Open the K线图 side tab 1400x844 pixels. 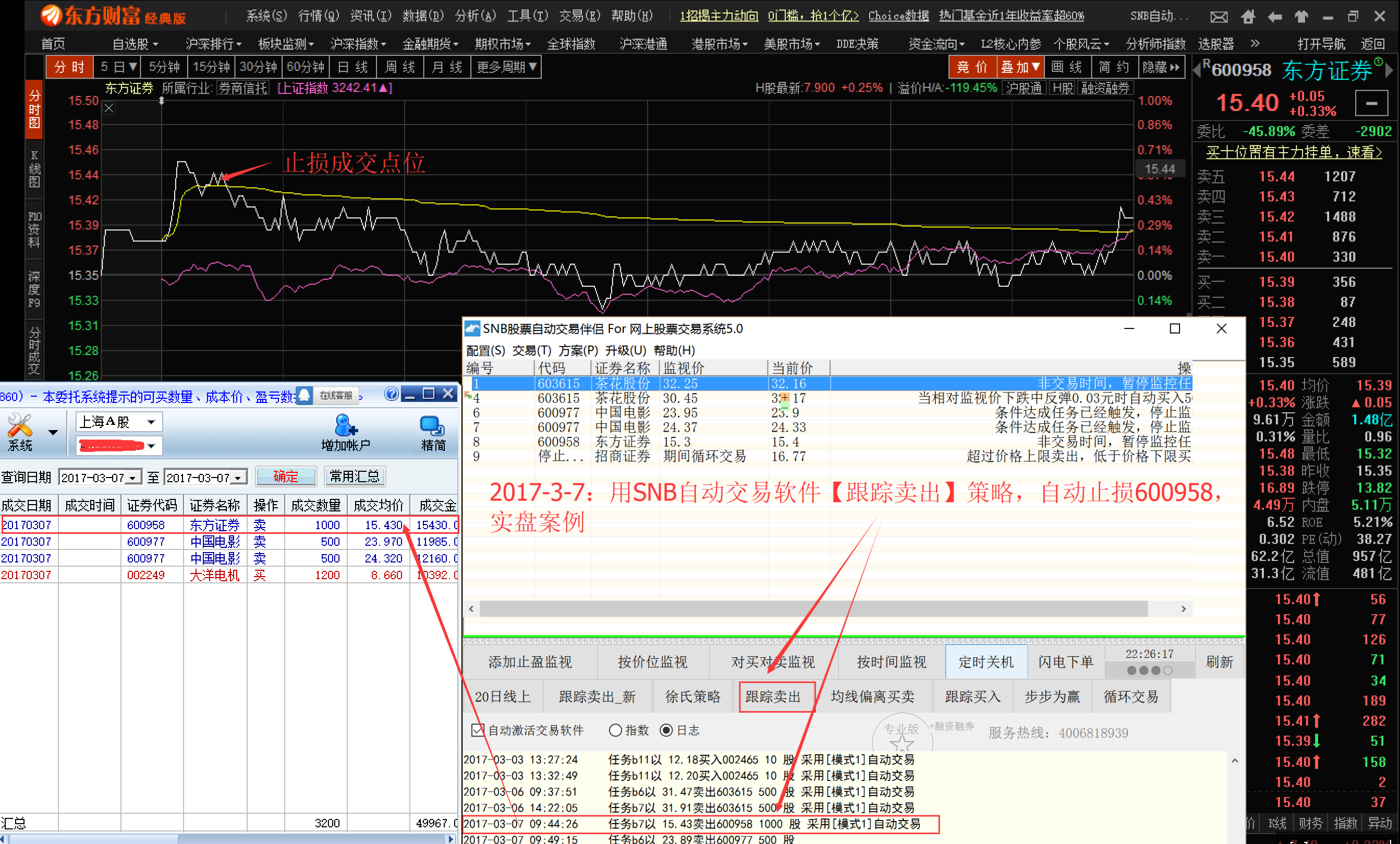click(34, 169)
